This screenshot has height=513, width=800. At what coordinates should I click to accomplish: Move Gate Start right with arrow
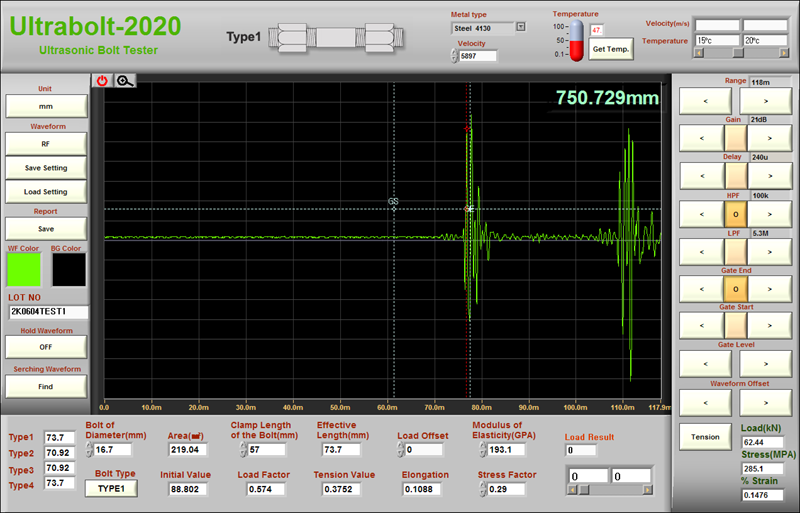click(769, 325)
